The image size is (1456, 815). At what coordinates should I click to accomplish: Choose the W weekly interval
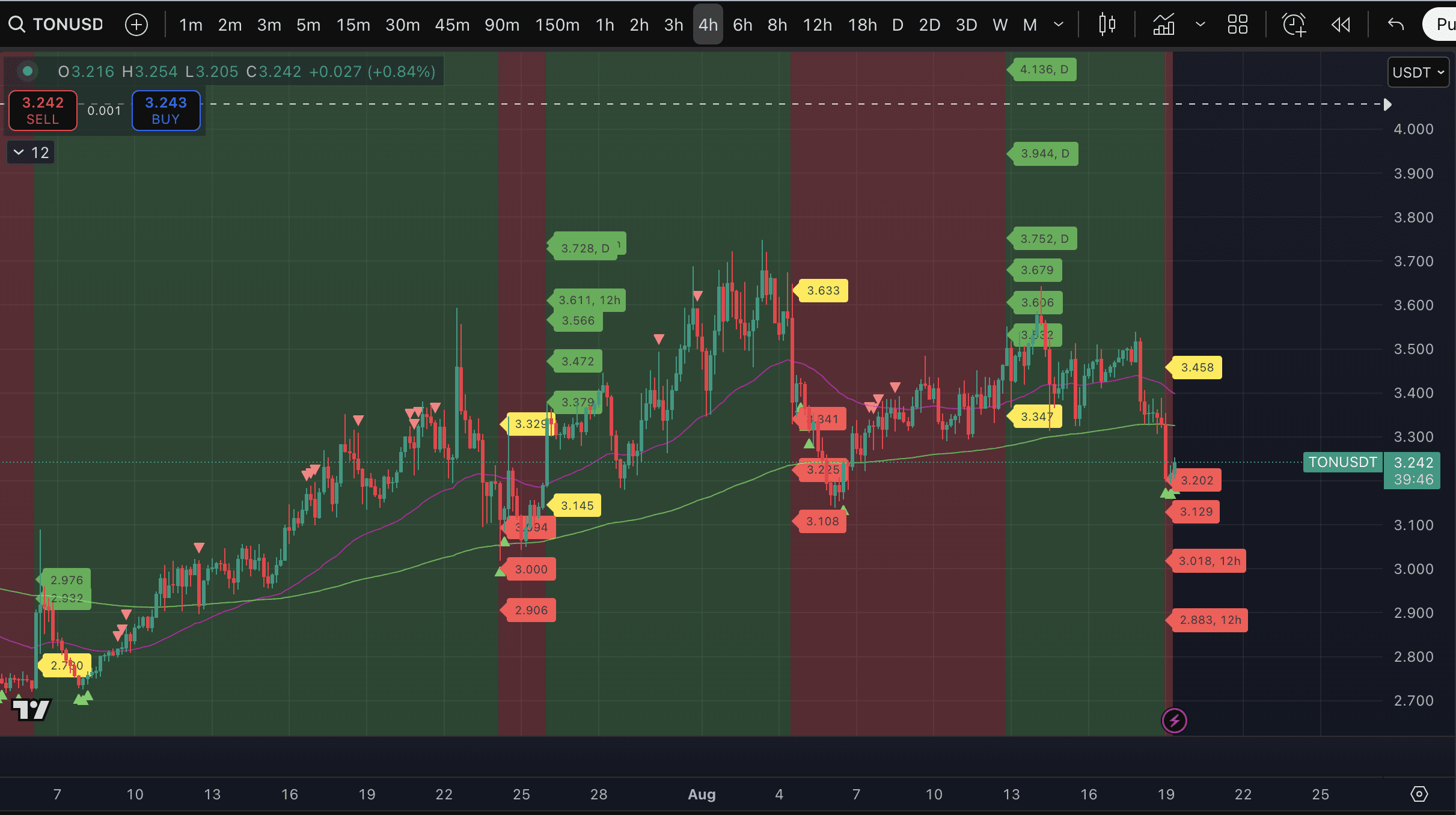[x=1000, y=25]
